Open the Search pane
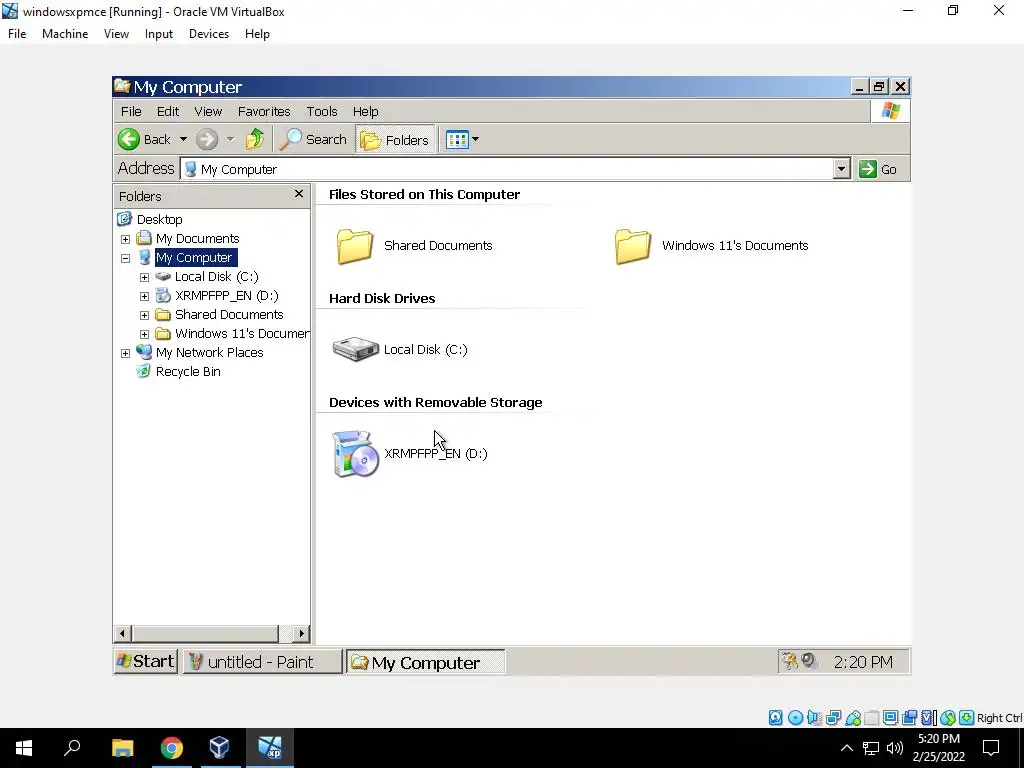1024x768 pixels. (313, 139)
